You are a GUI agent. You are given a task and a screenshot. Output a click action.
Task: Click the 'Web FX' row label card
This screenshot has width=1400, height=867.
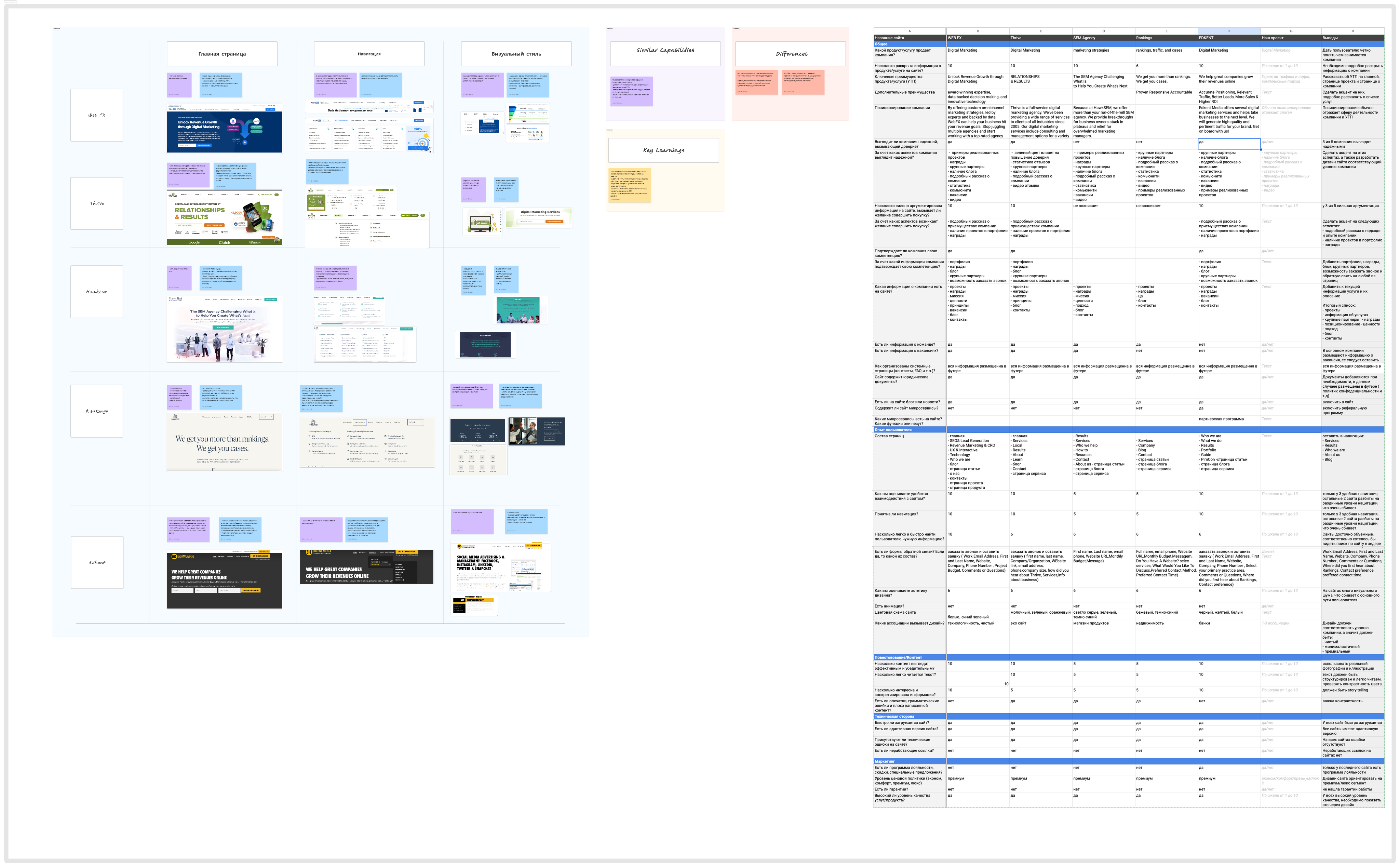click(96, 115)
